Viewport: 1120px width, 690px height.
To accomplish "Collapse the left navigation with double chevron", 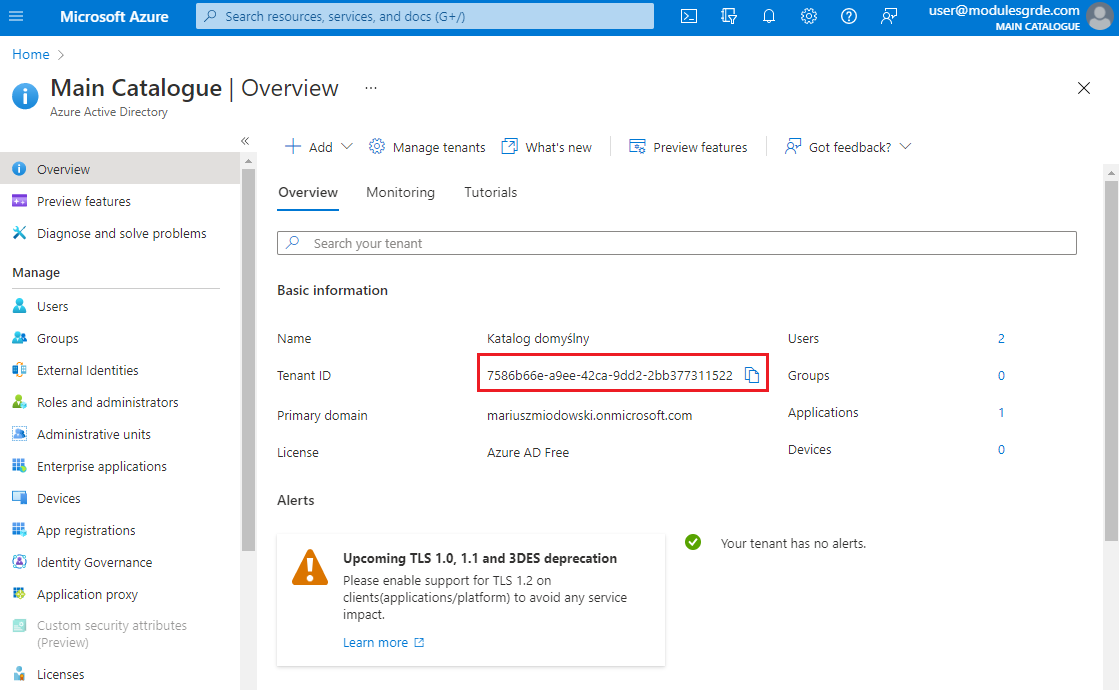I will click(245, 141).
